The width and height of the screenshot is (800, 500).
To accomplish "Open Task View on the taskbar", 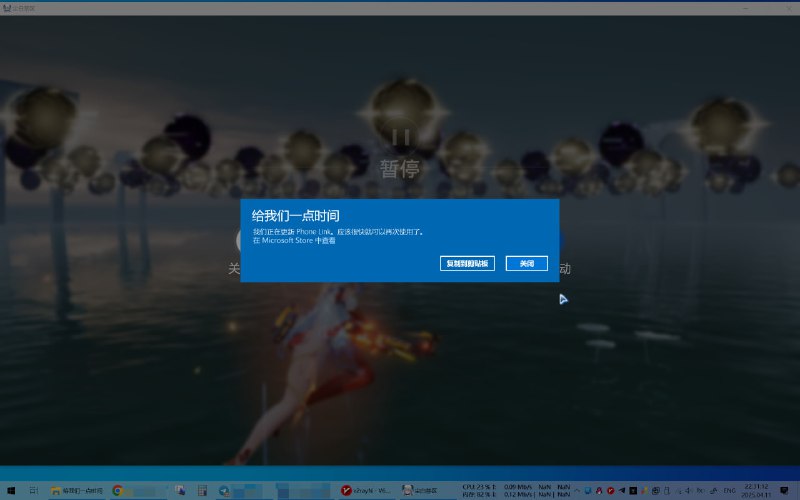I will [x=34, y=490].
